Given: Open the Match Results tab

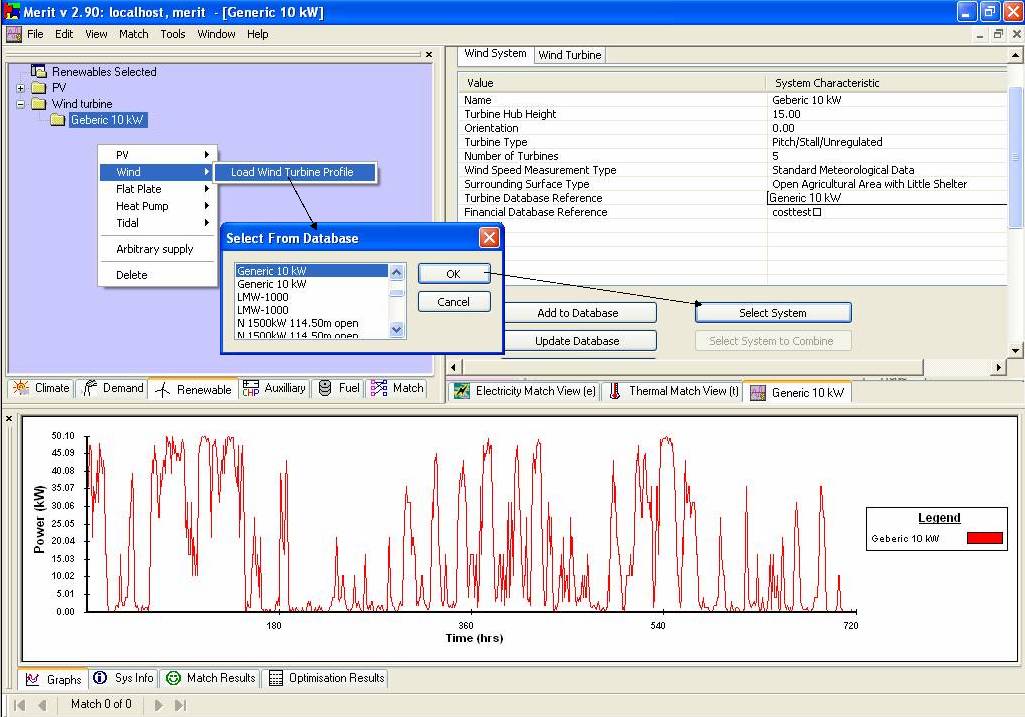Looking at the screenshot, I should 211,678.
